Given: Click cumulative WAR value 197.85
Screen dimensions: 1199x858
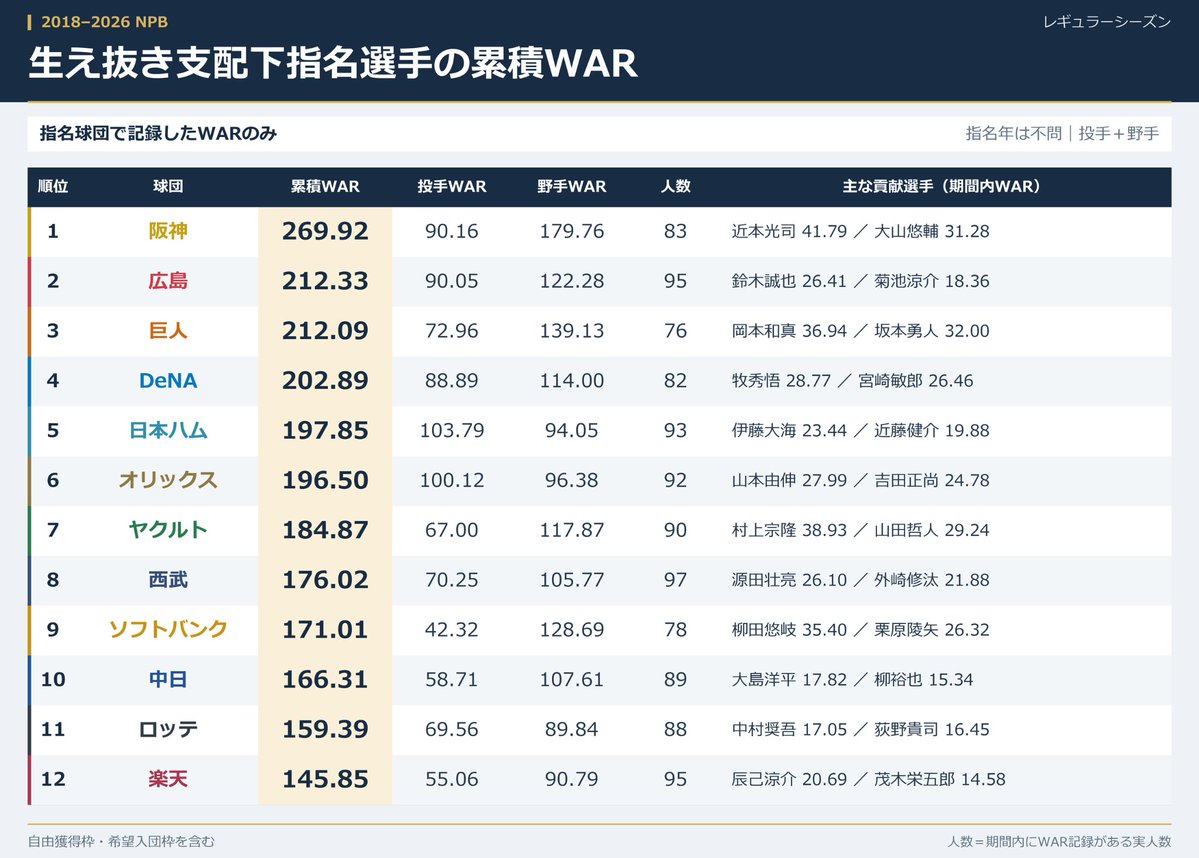Looking at the screenshot, I should (x=325, y=430).
